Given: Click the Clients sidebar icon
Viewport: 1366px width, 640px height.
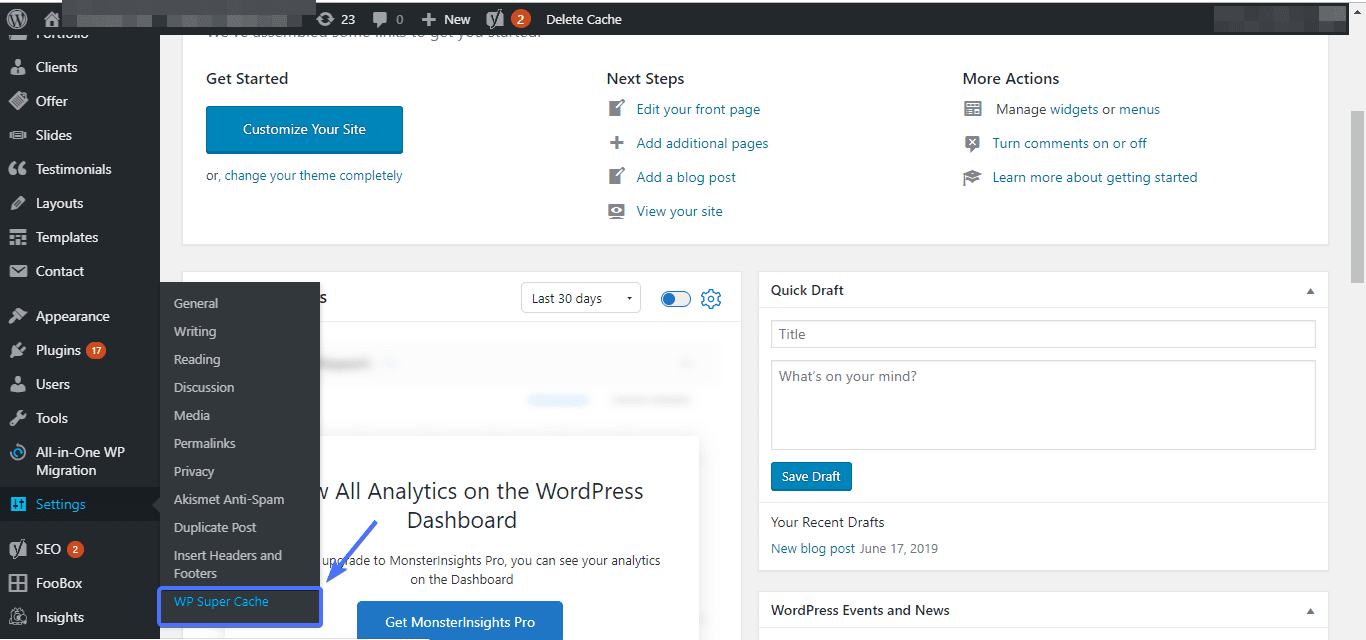Looking at the screenshot, I should (x=18, y=67).
